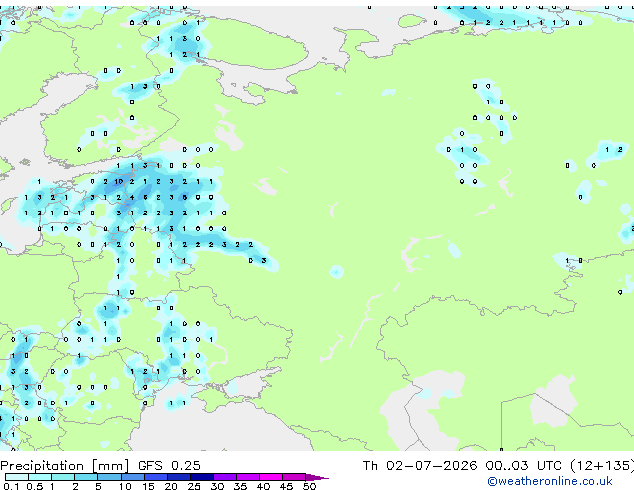Click the 0.1–0.5 mm legend color swatch

(17, 477)
